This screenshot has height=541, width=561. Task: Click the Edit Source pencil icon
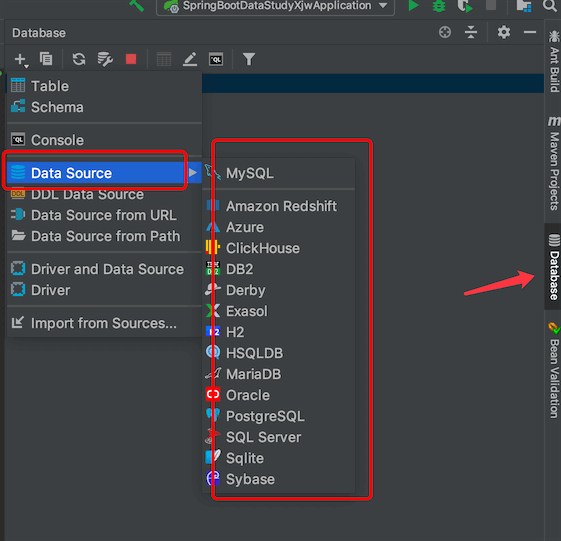190,59
